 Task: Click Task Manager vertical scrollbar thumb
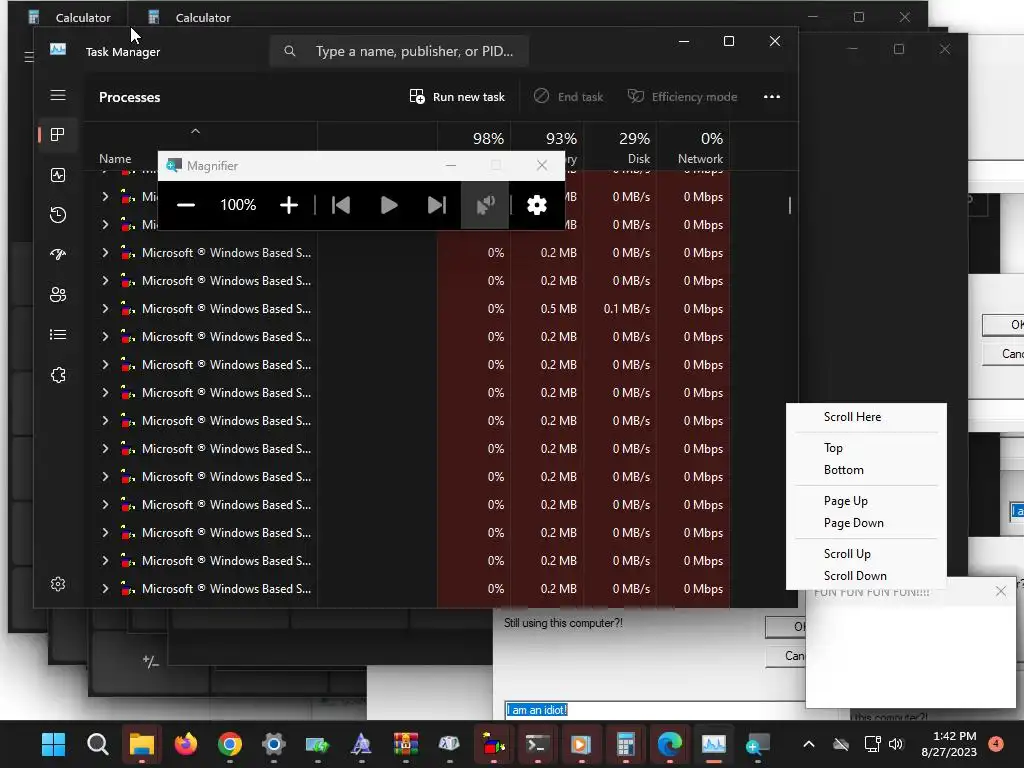coord(790,206)
